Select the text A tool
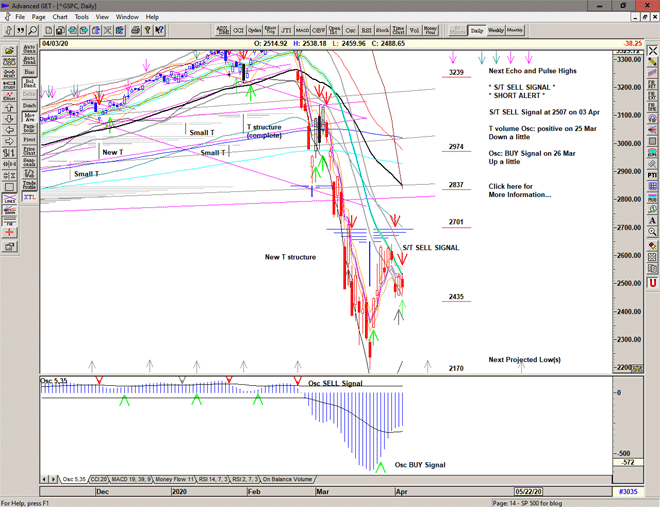This screenshot has width=660, height=507. (652, 220)
